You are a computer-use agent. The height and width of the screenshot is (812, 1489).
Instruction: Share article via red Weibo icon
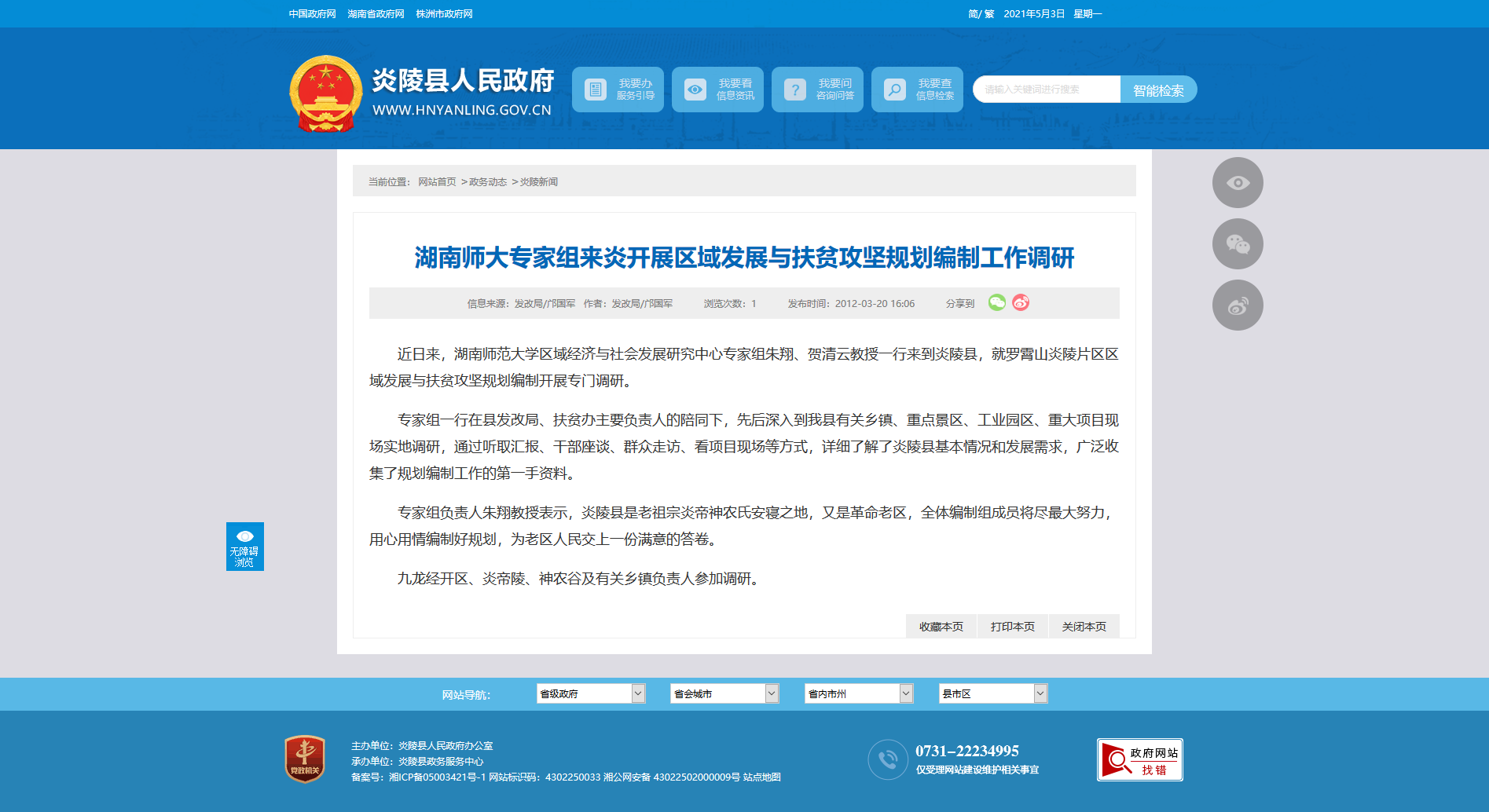coord(1021,303)
